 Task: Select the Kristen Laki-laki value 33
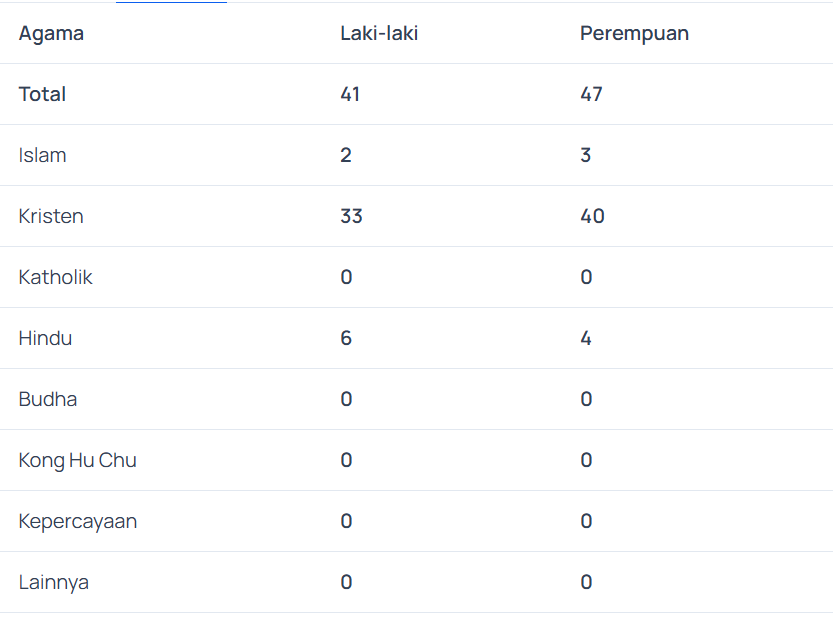[x=351, y=216]
